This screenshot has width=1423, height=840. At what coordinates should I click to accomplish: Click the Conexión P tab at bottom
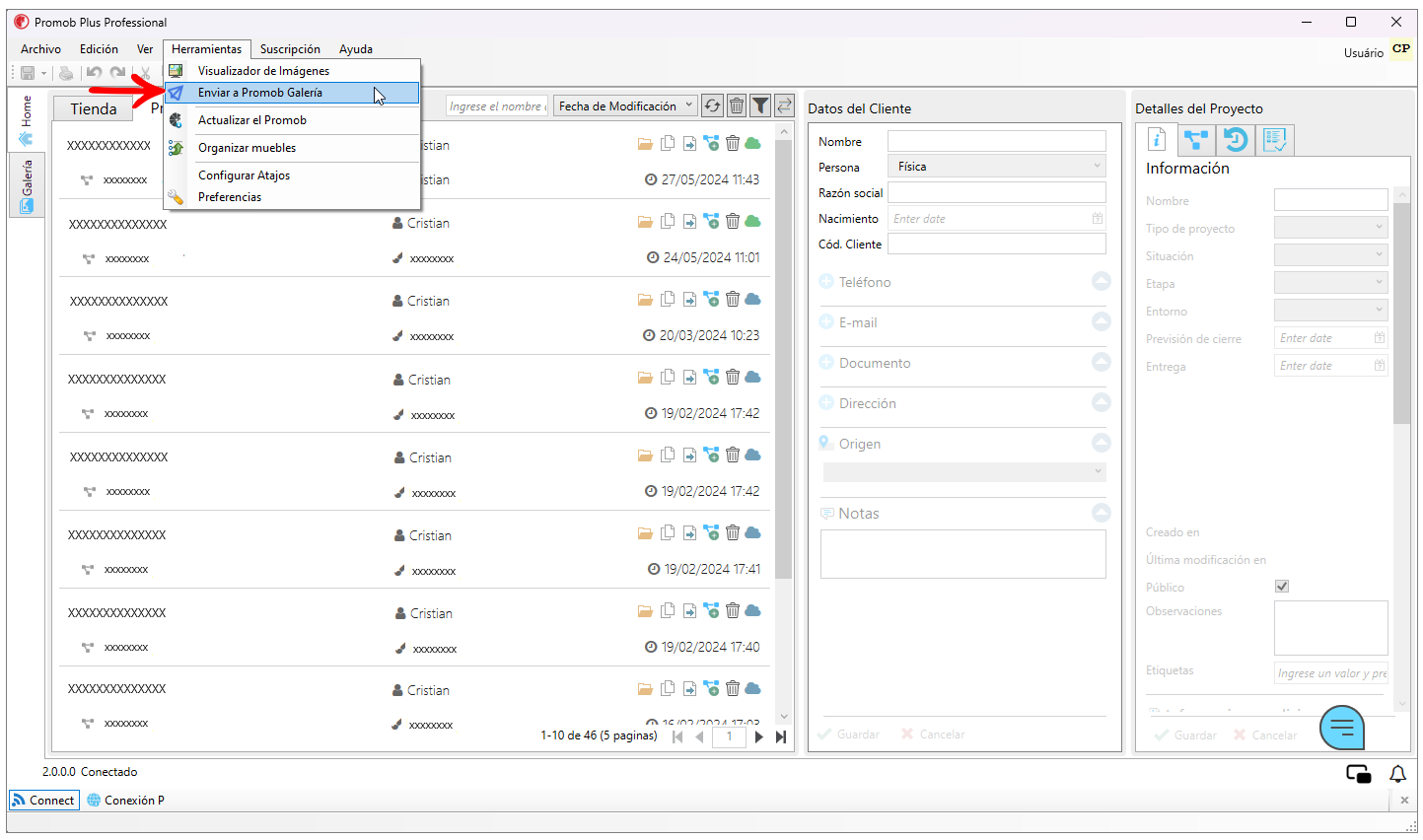125,800
